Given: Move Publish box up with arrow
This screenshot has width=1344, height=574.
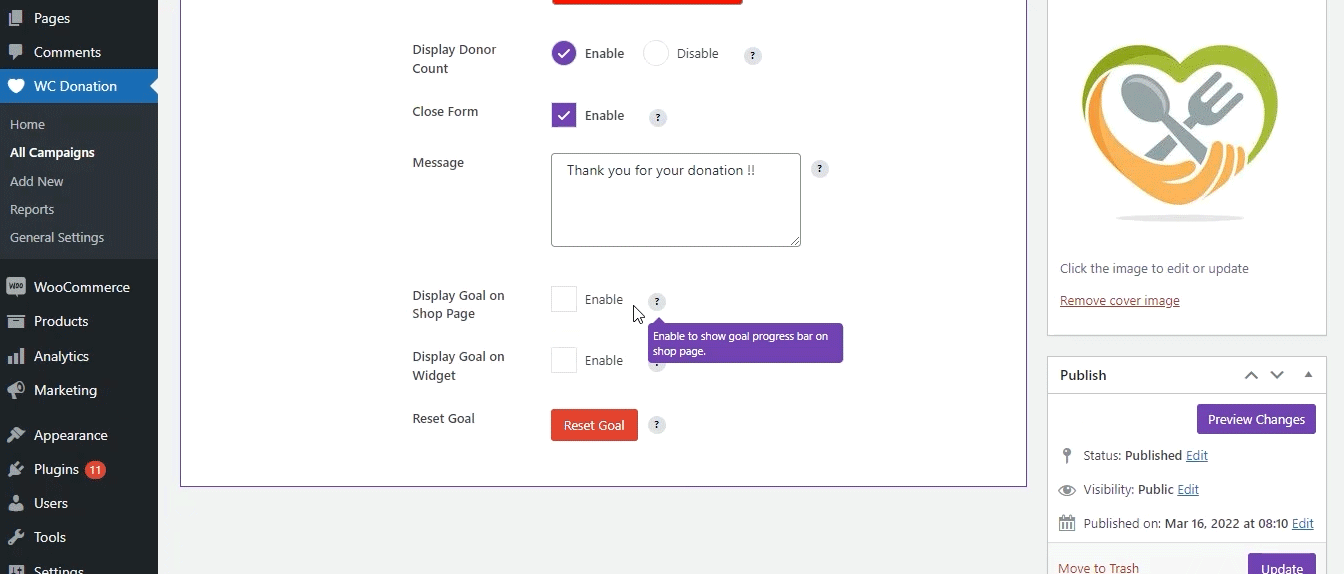Looking at the screenshot, I should (x=1251, y=375).
